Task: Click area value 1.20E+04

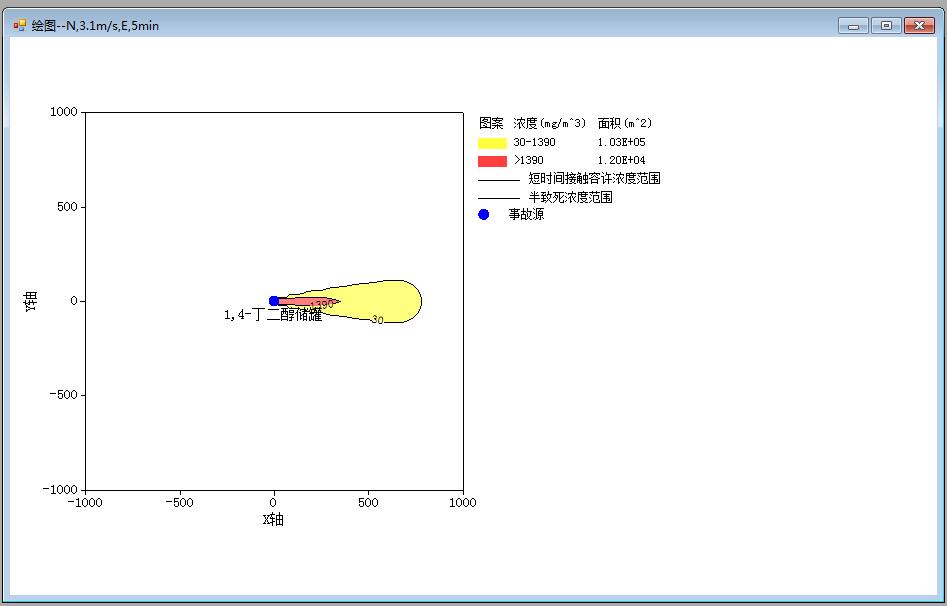Action: click(621, 160)
